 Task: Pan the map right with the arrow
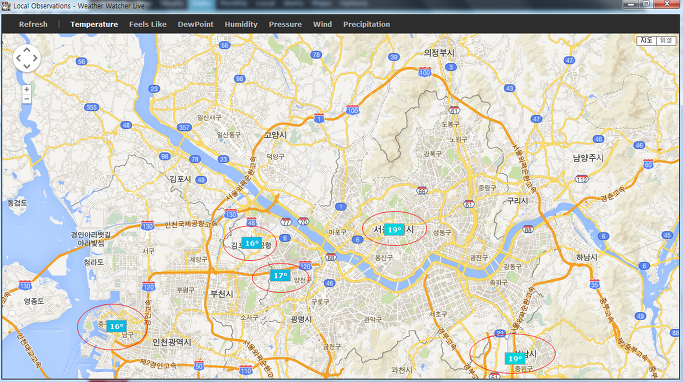click(35, 58)
